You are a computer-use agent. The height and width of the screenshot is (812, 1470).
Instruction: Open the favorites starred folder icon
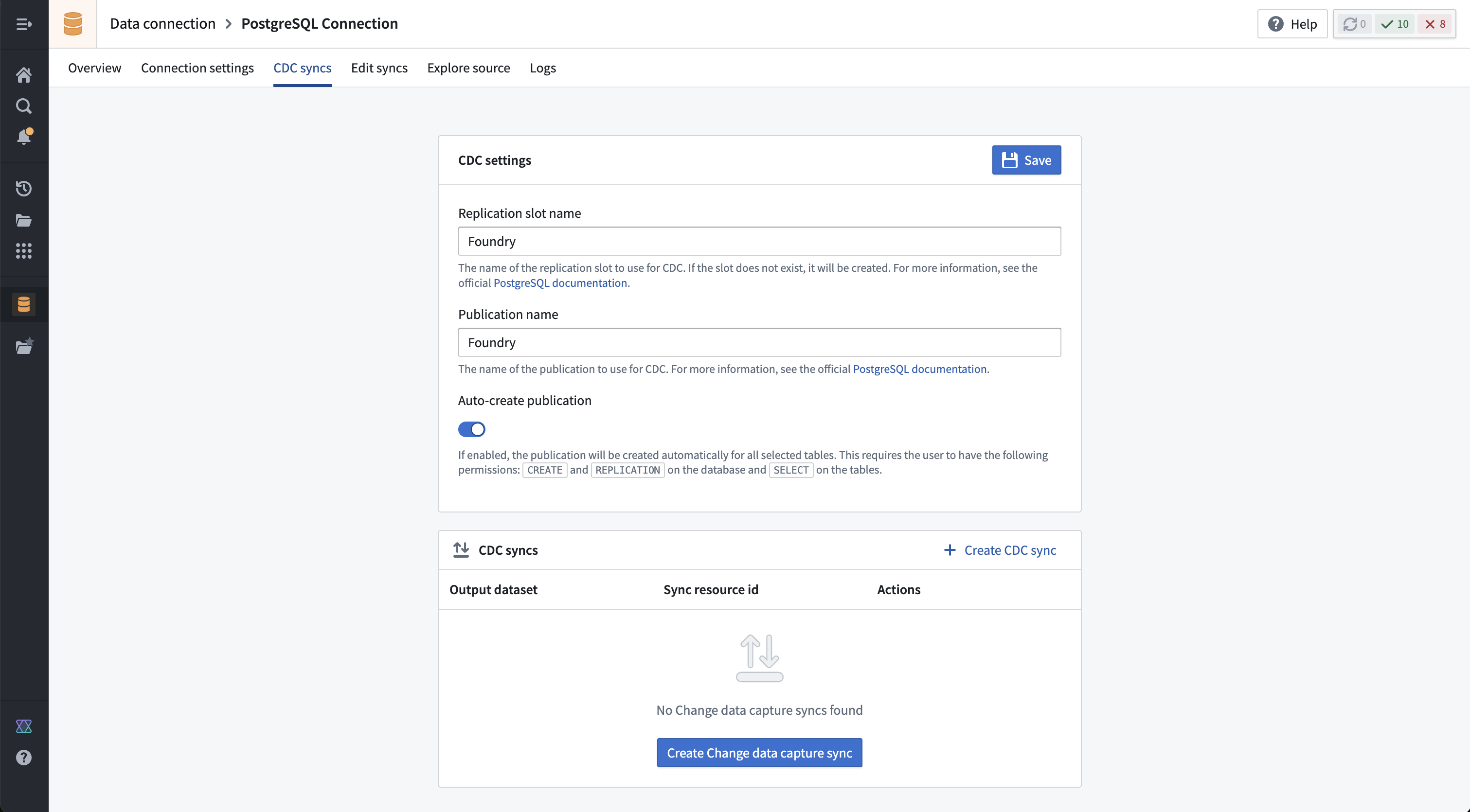(24, 346)
